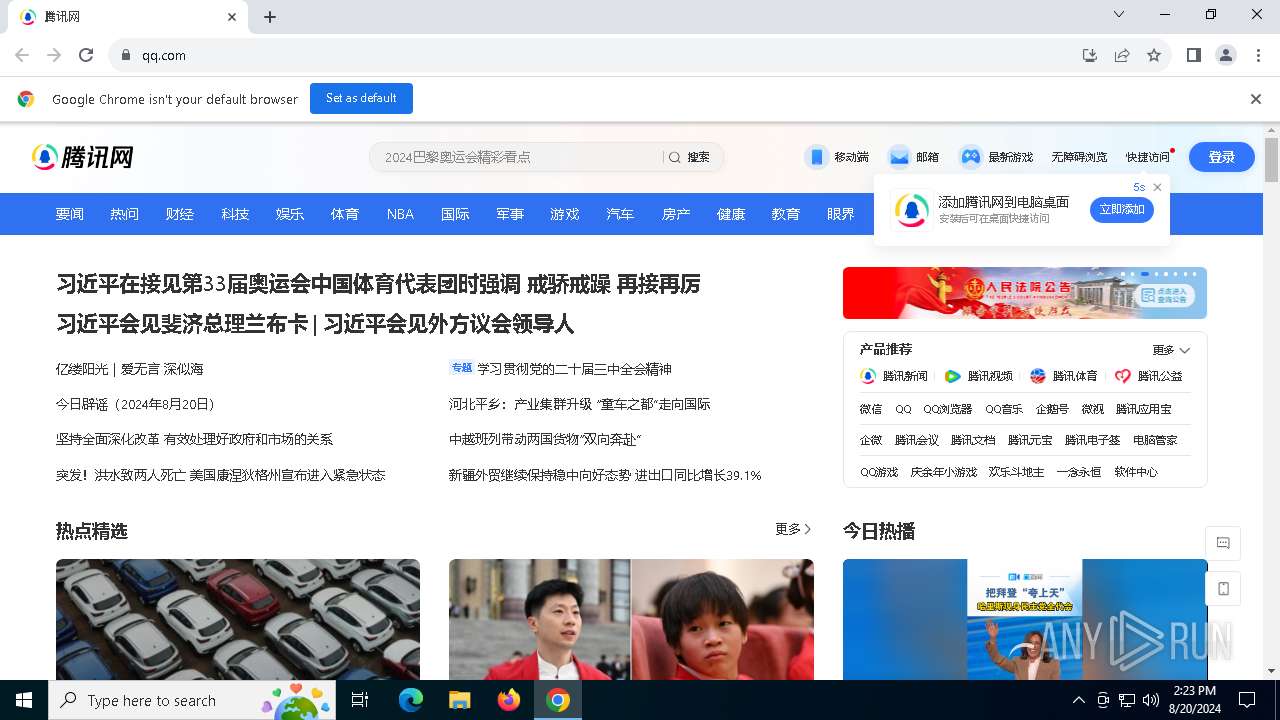Open the Chrome side panel icon
This screenshot has width=1280, height=720.
pyautogui.click(x=1193, y=55)
